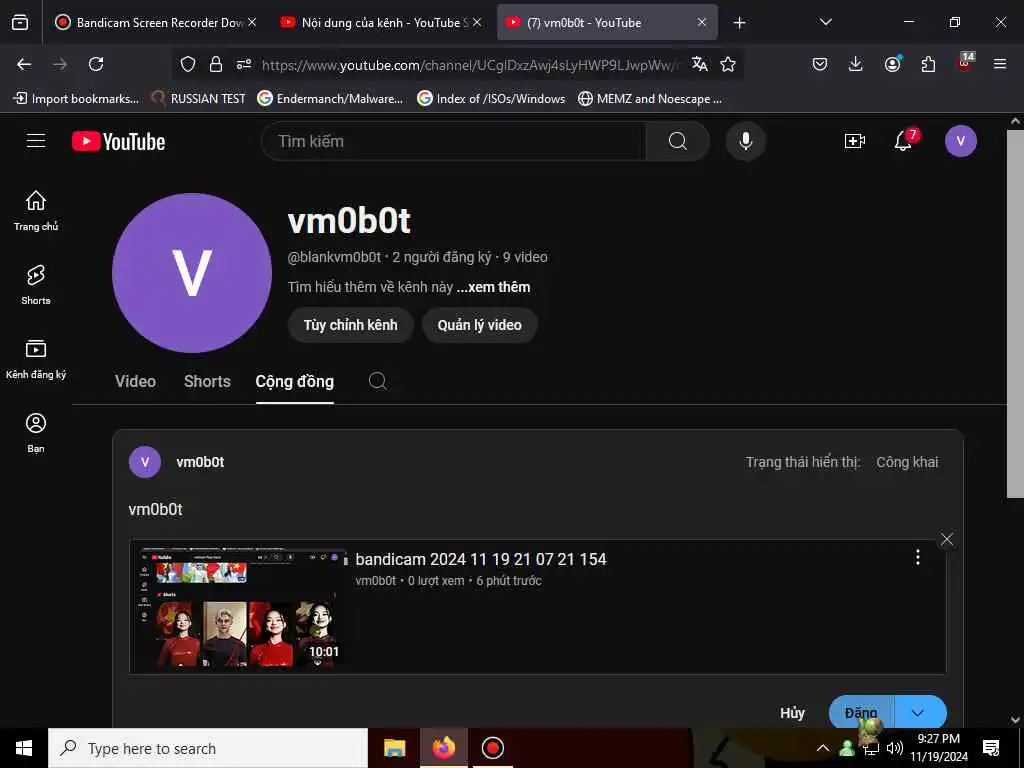
Task: Open the Firefox application menu
Action: click(x=1000, y=64)
